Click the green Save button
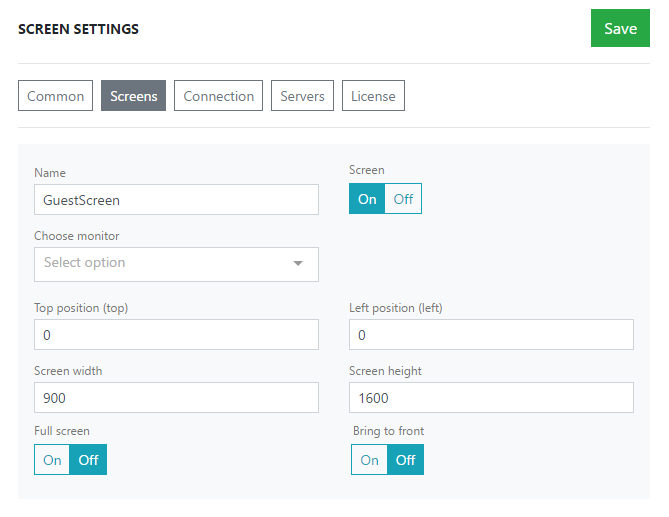The width and height of the screenshot is (669, 517). (620, 28)
